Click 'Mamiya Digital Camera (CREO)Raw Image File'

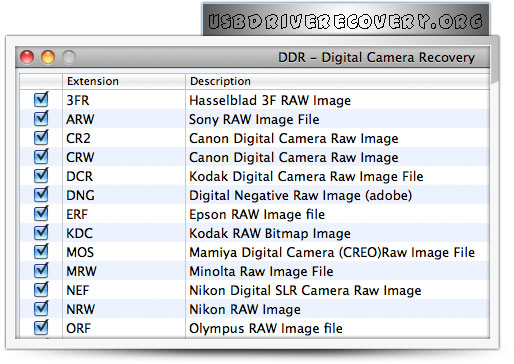[332, 252]
